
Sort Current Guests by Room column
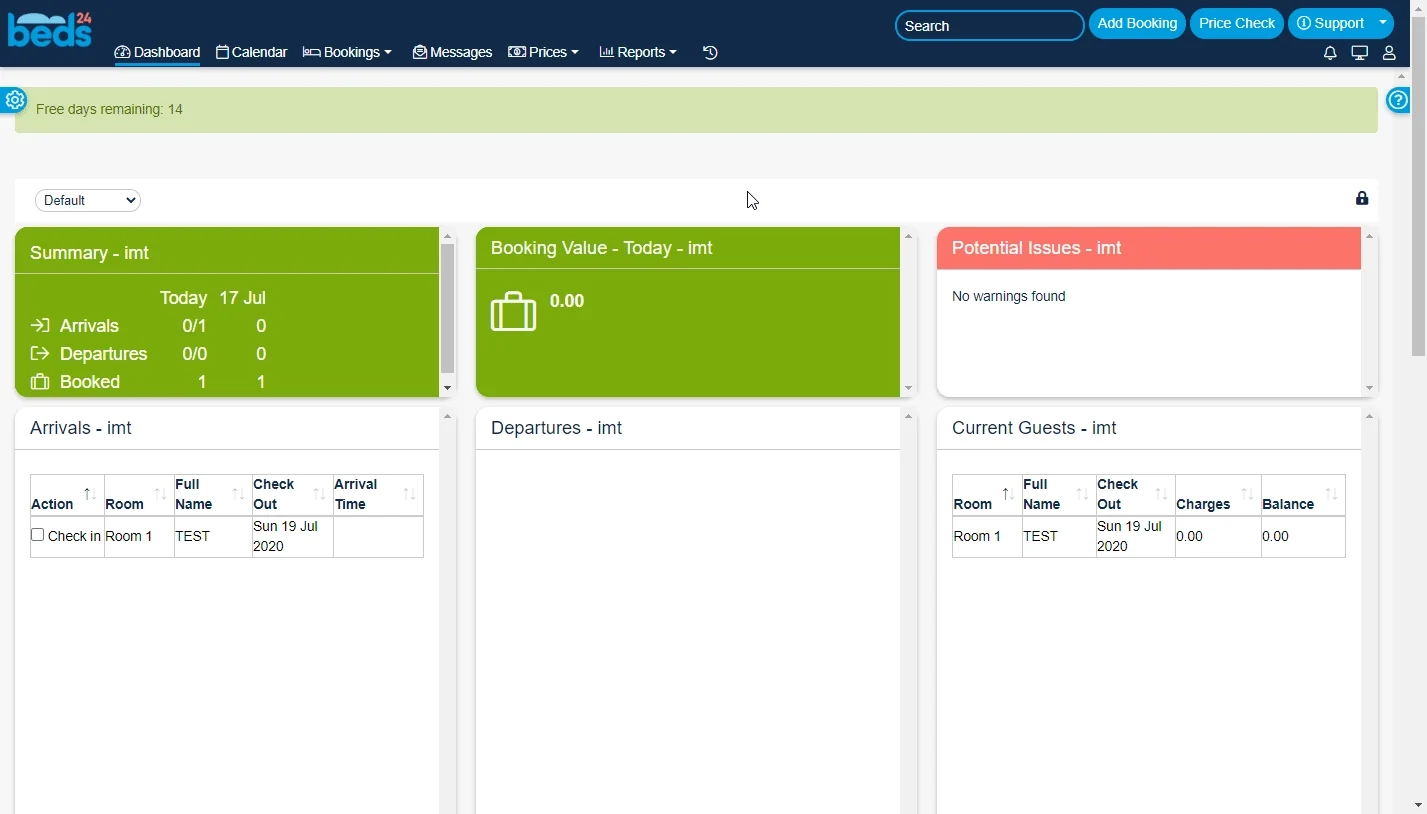pyautogui.click(x=987, y=495)
